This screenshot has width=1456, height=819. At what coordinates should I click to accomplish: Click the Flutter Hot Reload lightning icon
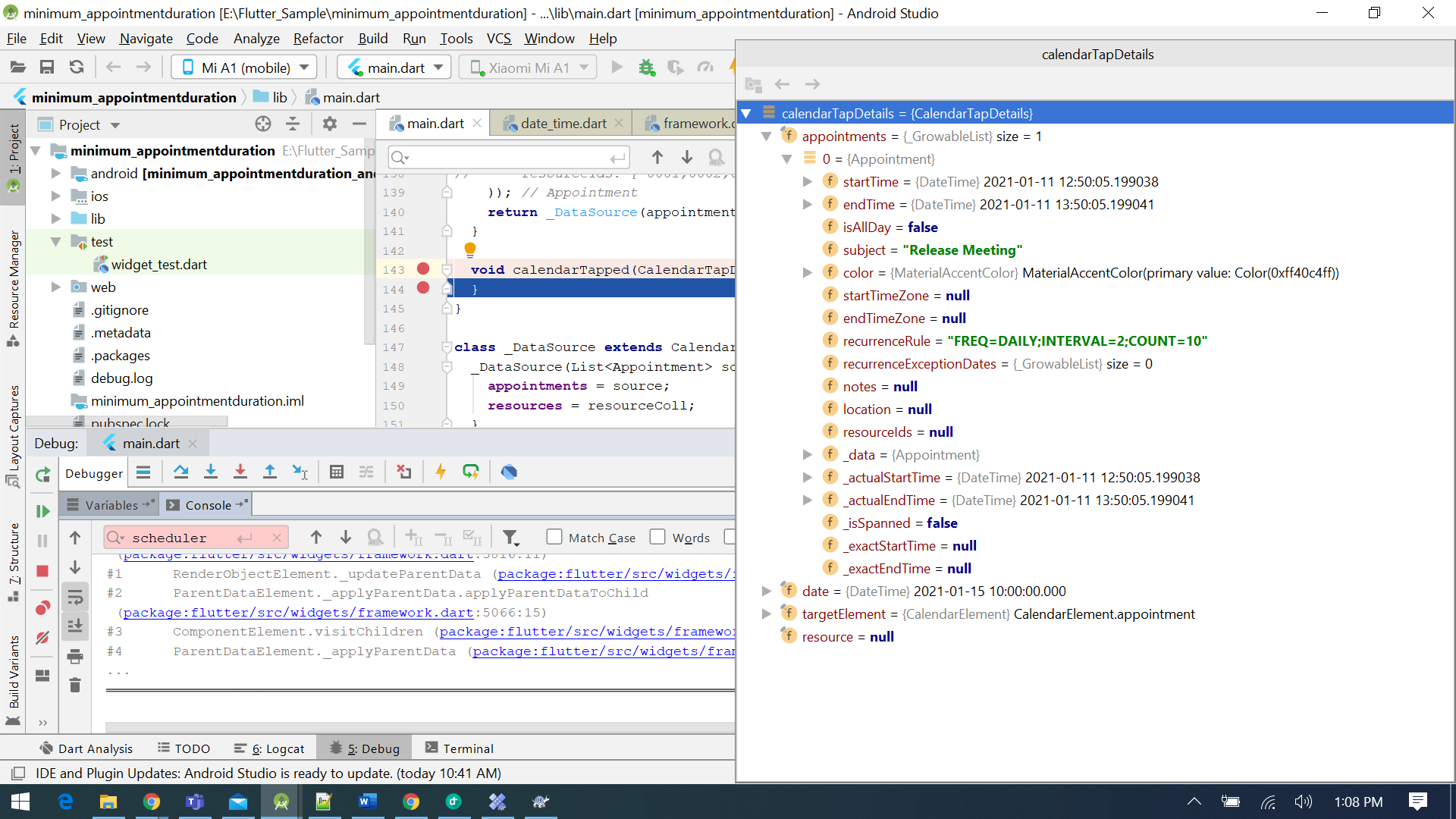(441, 472)
